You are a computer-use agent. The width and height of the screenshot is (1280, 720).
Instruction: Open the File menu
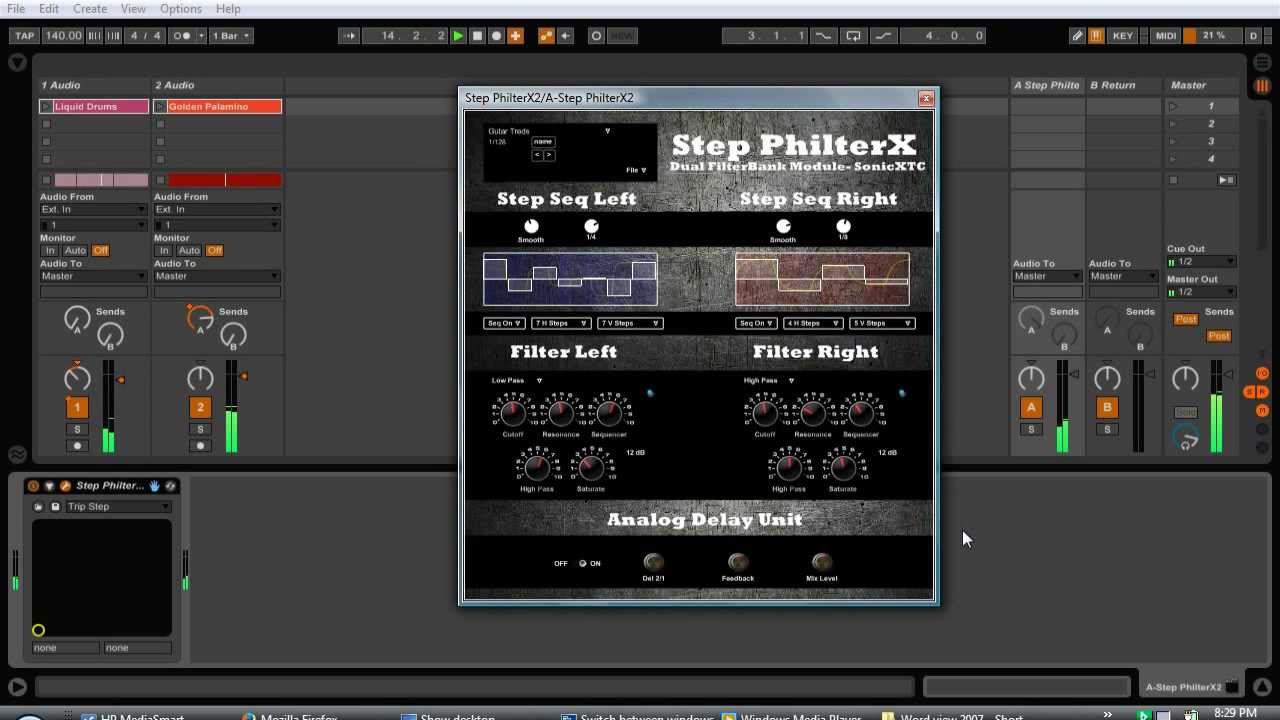click(x=16, y=9)
